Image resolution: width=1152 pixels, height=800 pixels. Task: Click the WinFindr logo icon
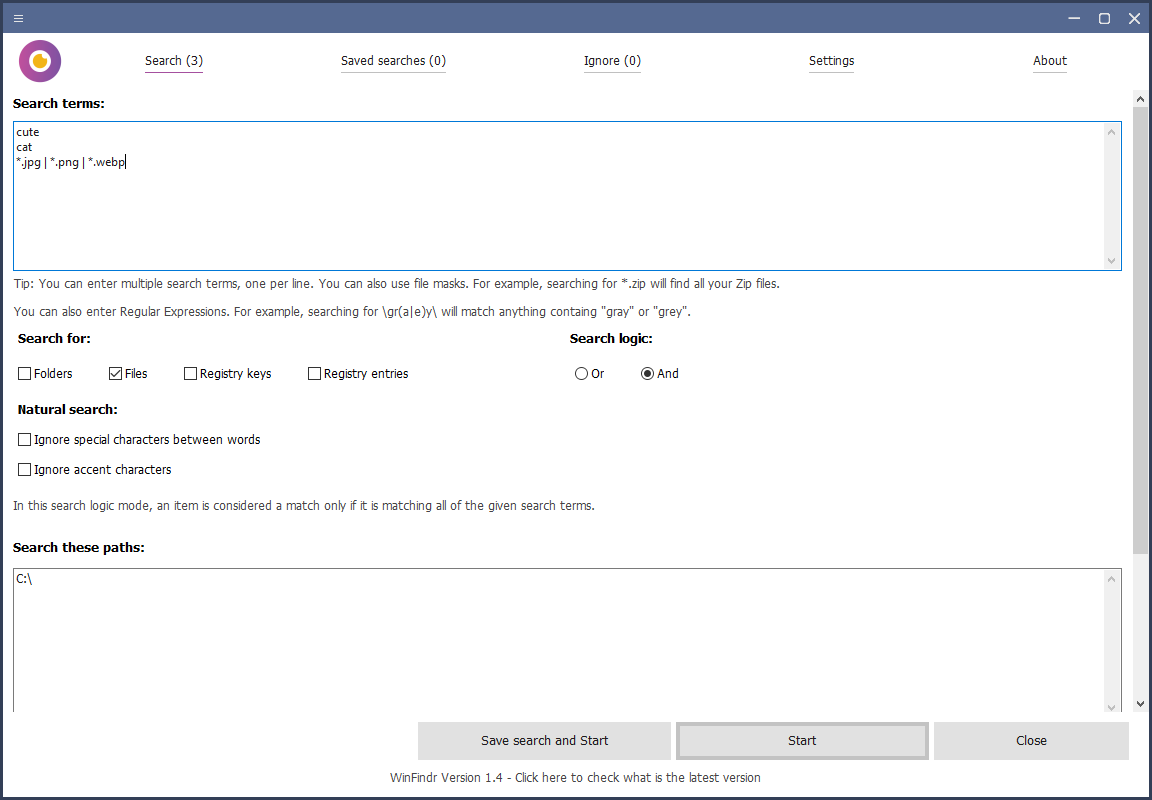coord(40,61)
